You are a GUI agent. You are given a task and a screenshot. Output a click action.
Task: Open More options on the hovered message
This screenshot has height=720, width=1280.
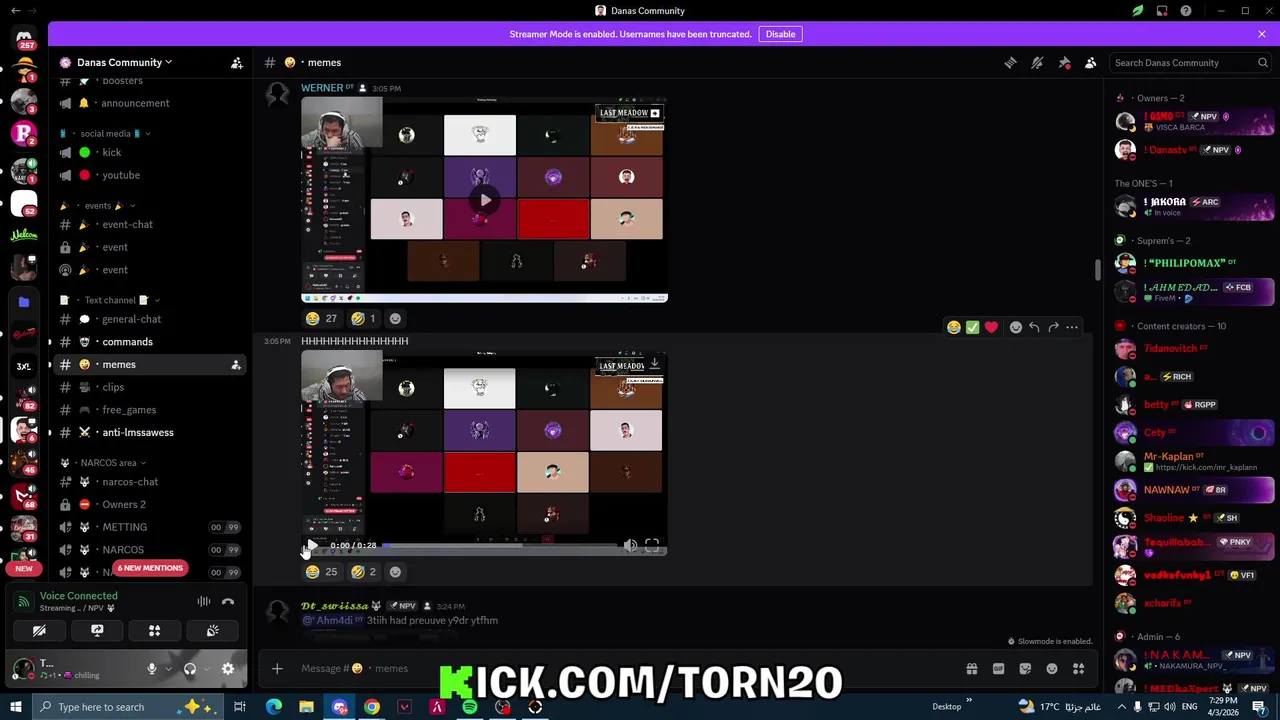click(x=1072, y=327)
